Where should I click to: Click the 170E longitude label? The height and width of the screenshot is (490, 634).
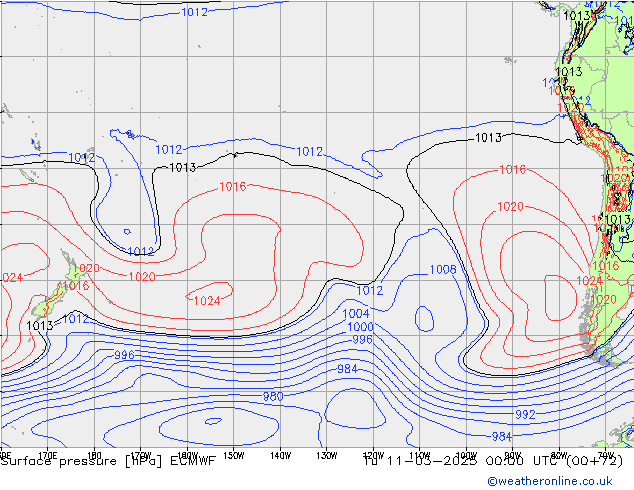click(47, 456)
